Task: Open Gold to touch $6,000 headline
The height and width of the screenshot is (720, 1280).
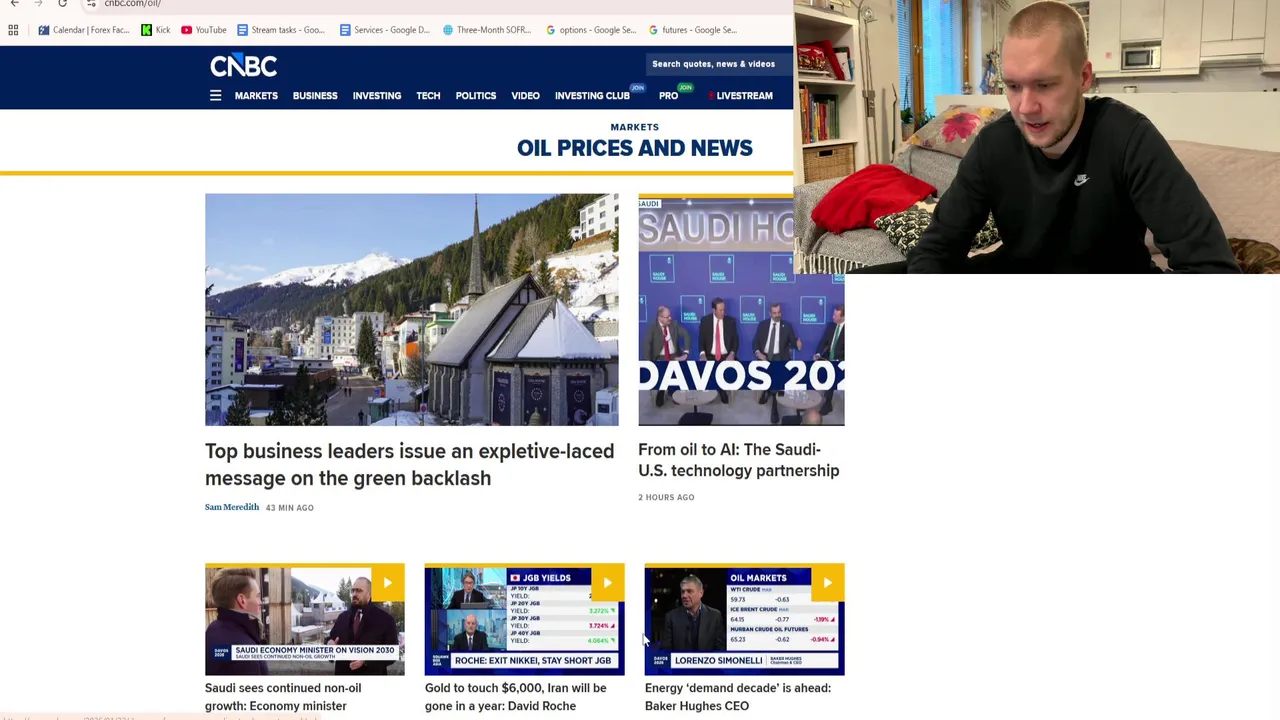Action: coord(515,697)
